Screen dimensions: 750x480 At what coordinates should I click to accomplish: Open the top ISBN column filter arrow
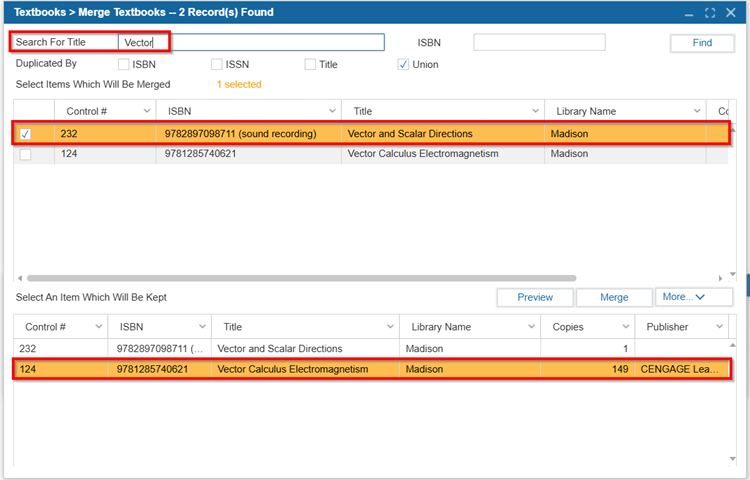click(x=332, y=111)
